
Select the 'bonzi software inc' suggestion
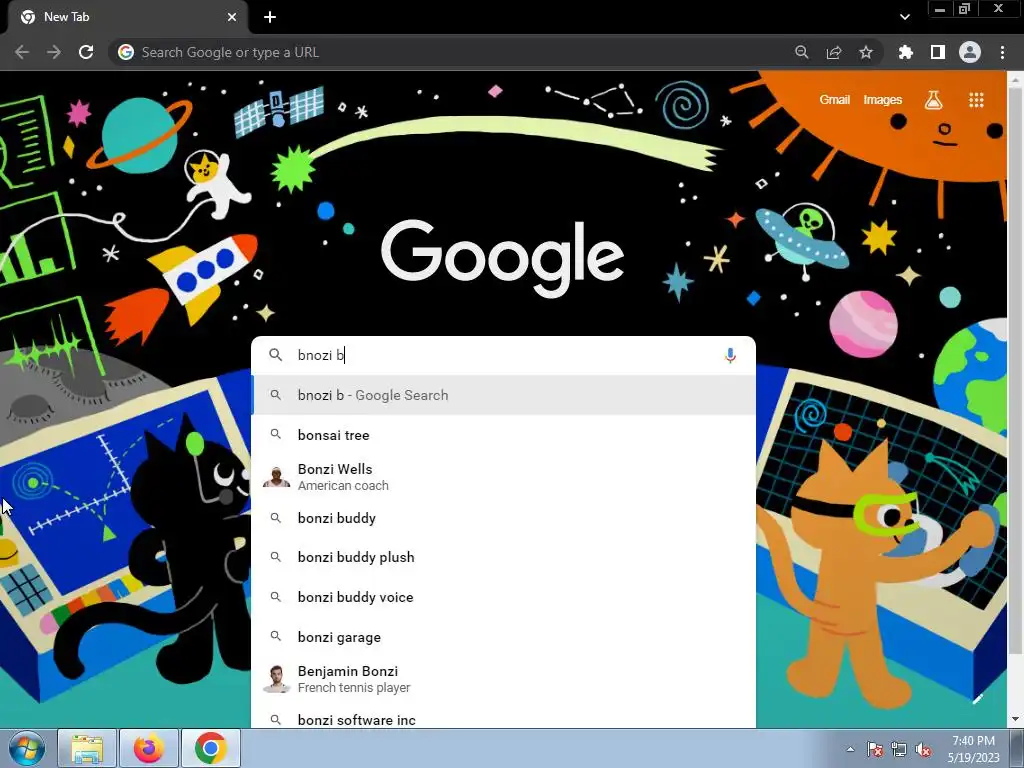pyautogui.click(x=504, y=717)
